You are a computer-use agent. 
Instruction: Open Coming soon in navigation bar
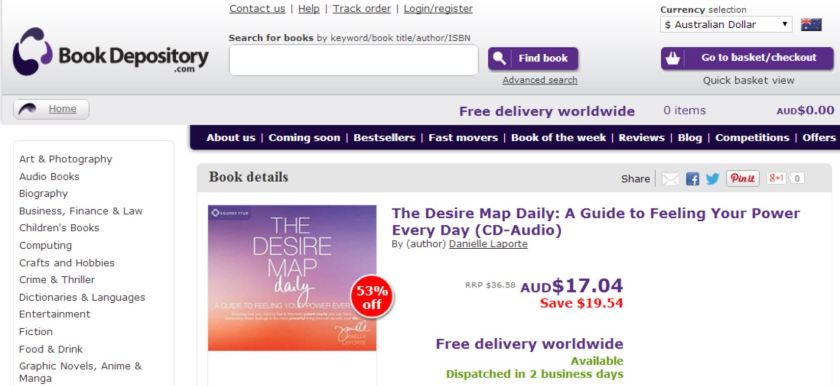pyautogui.click(x=304, y=138)
